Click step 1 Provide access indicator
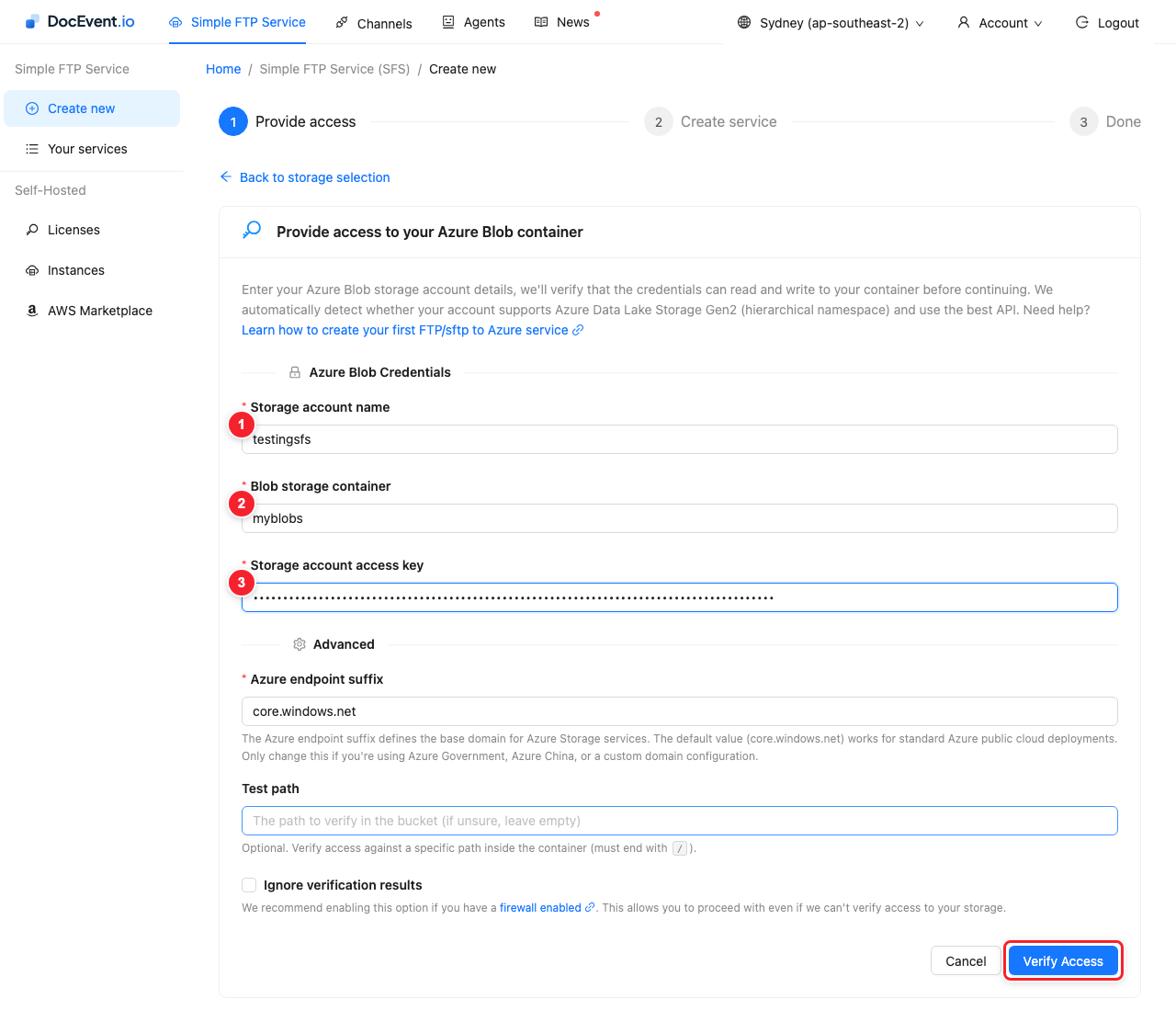 click(288, 121)
